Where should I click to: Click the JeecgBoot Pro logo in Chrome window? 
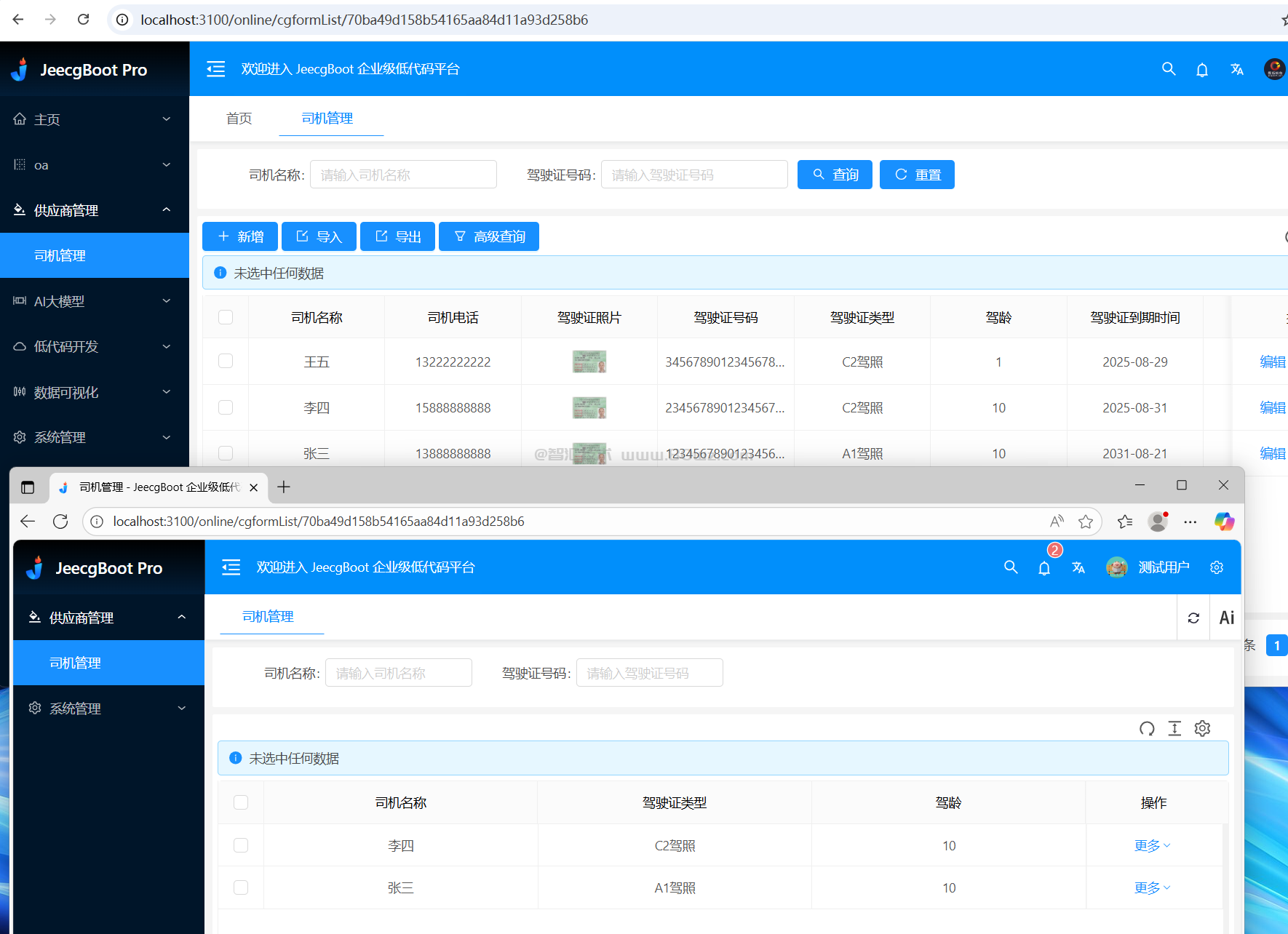(x=79, y=70)
